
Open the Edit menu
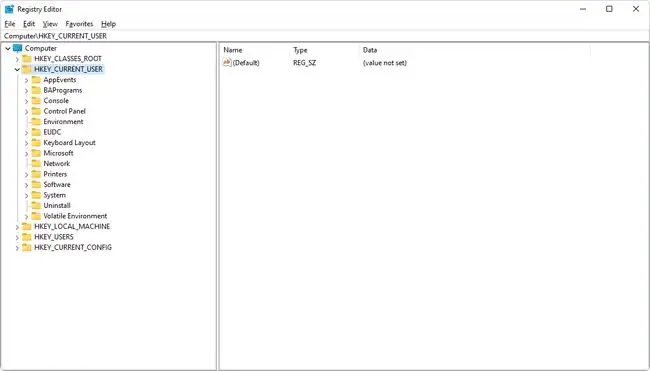pos(29,24)
